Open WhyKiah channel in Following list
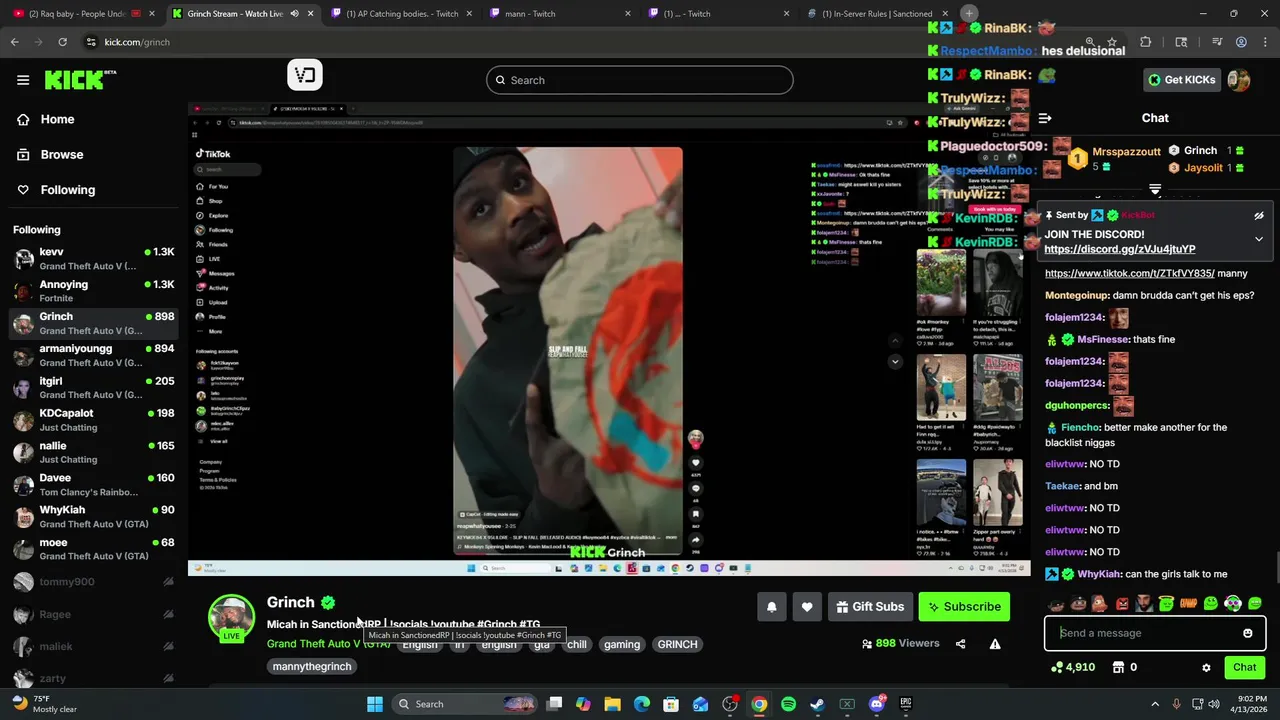Image resolution: width=1280 pixels, height=720 pixels. click(95, 516)
